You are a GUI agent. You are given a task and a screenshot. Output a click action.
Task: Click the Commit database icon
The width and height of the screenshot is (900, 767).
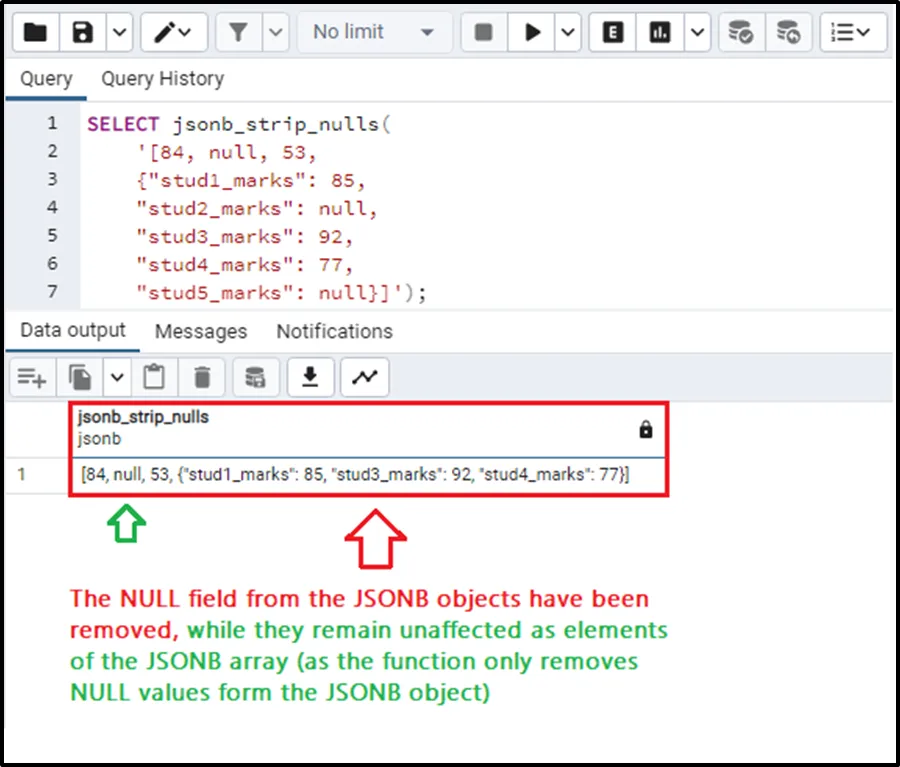pos(741,33)
